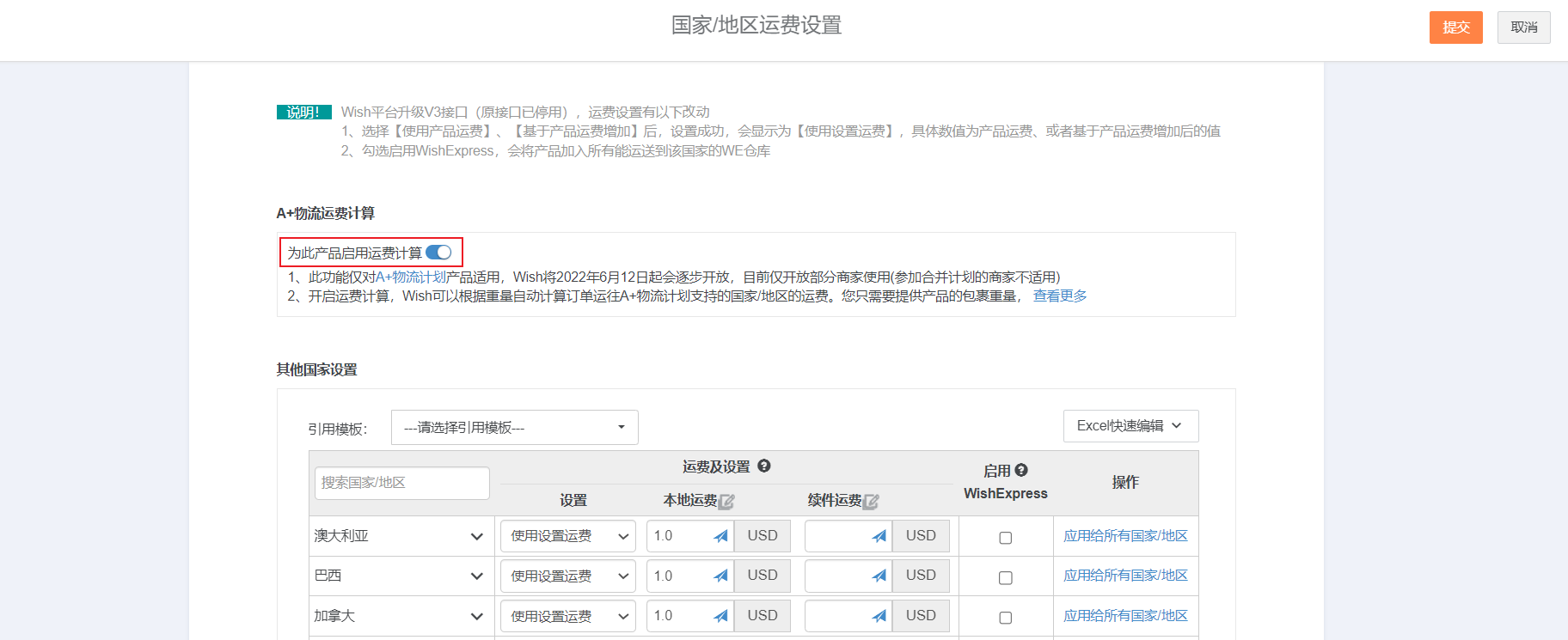1568x640 pixels.
Task: Click the 运费及设置 help question icon
Action: (x=764, y=466)
